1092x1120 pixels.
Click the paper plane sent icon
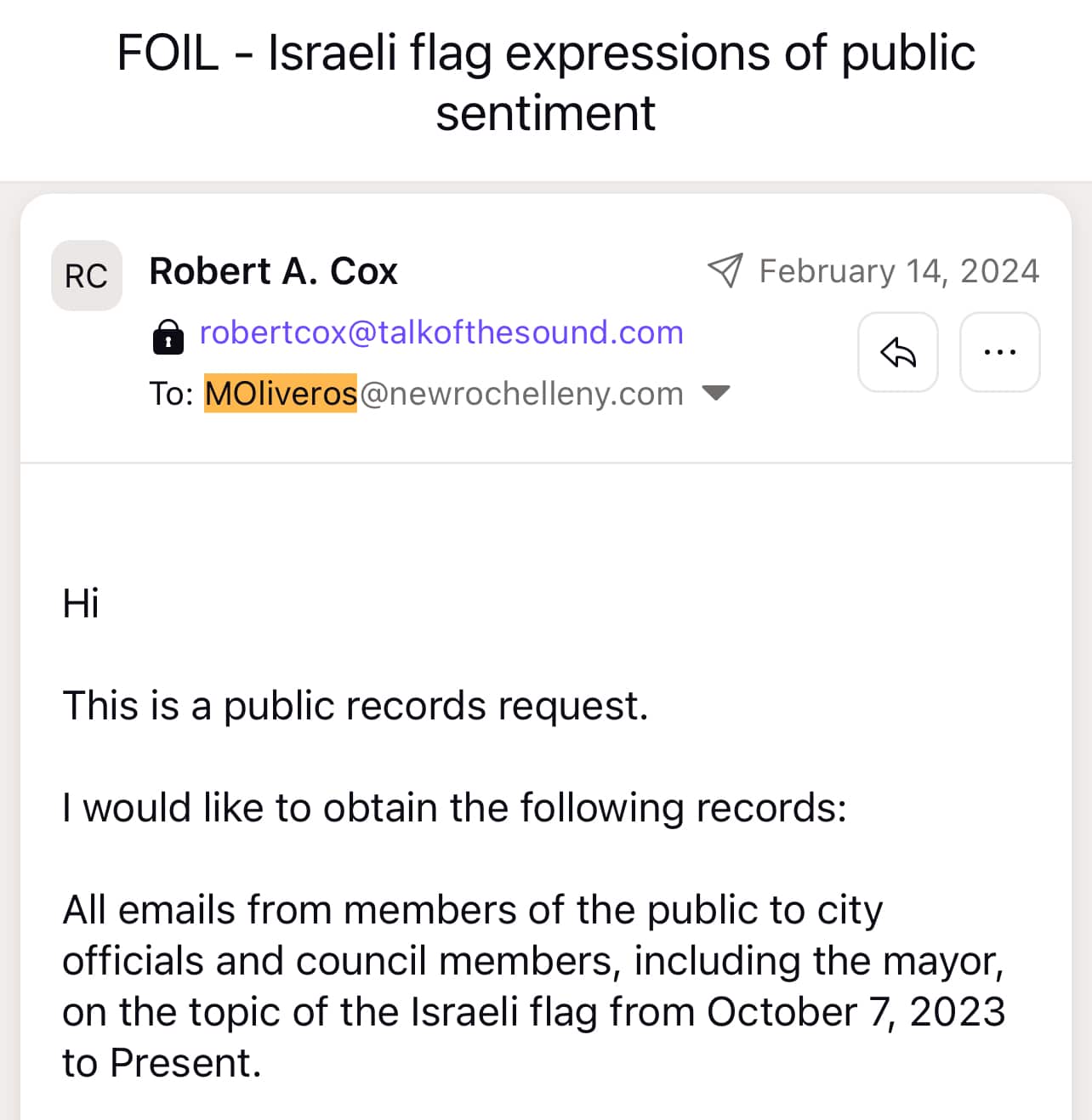(x=725, y=270)
